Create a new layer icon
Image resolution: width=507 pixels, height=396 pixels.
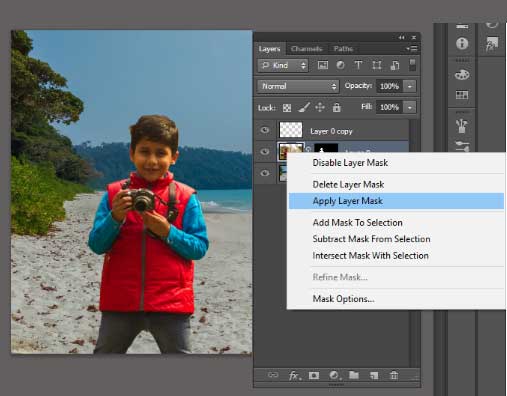[374, 376]
